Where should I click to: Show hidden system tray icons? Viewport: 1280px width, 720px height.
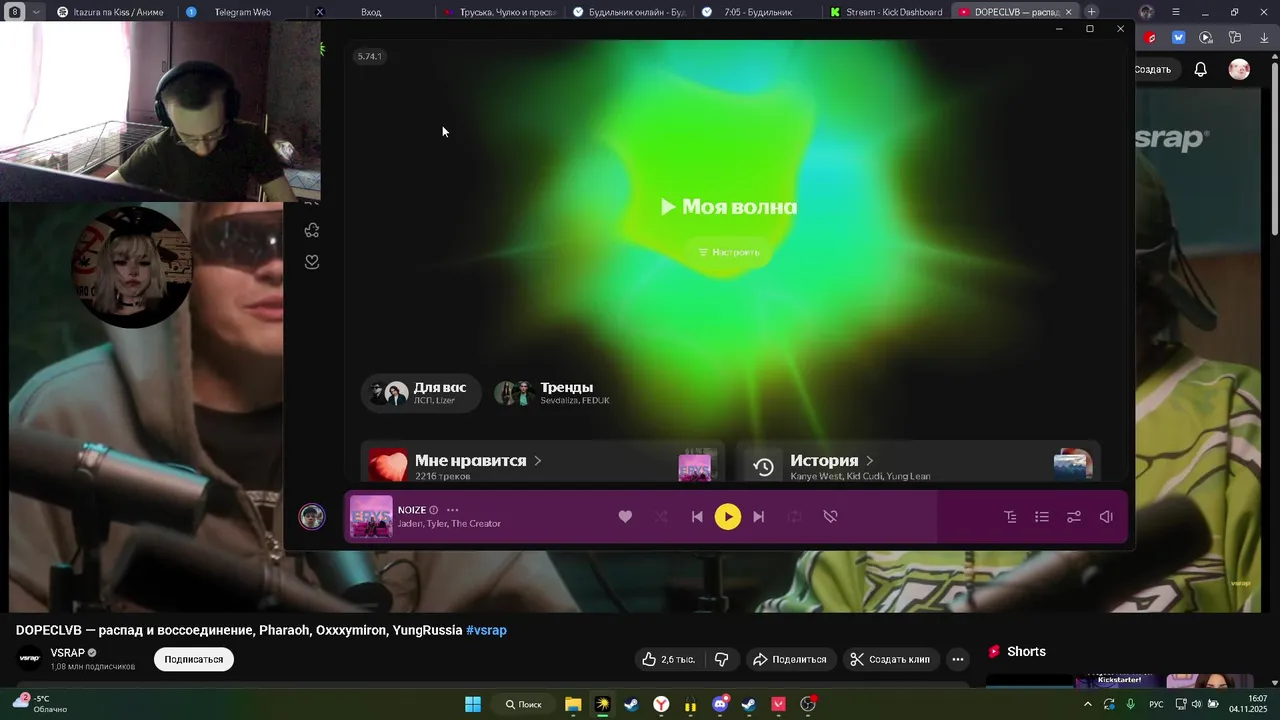[x=1088, y=704]
